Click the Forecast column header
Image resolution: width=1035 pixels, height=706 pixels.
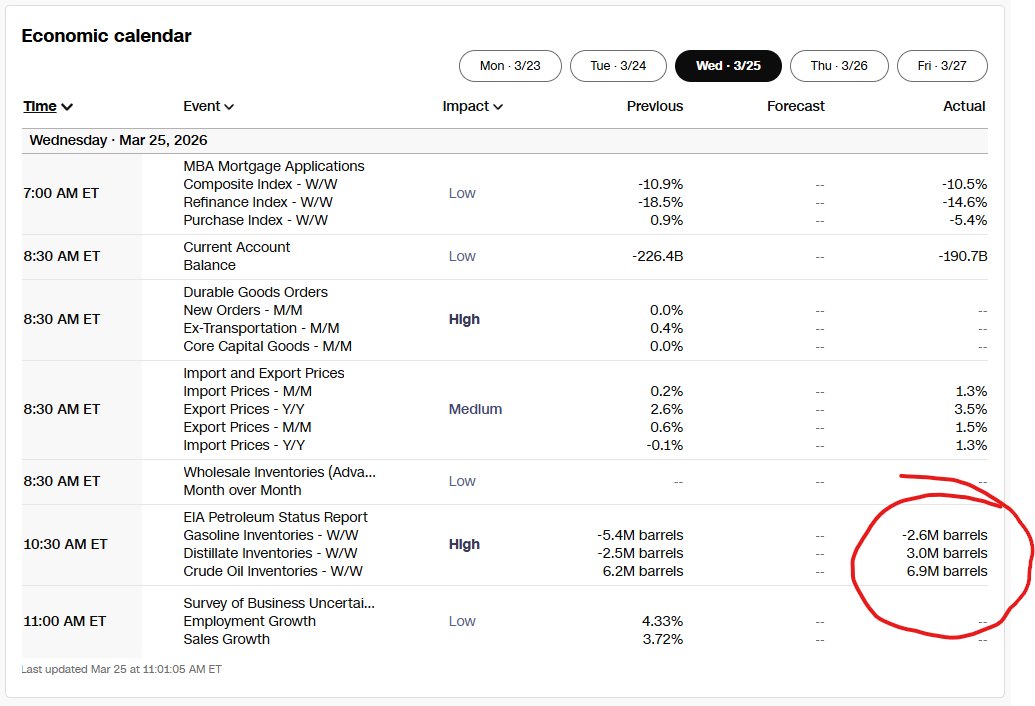(795, 106)
